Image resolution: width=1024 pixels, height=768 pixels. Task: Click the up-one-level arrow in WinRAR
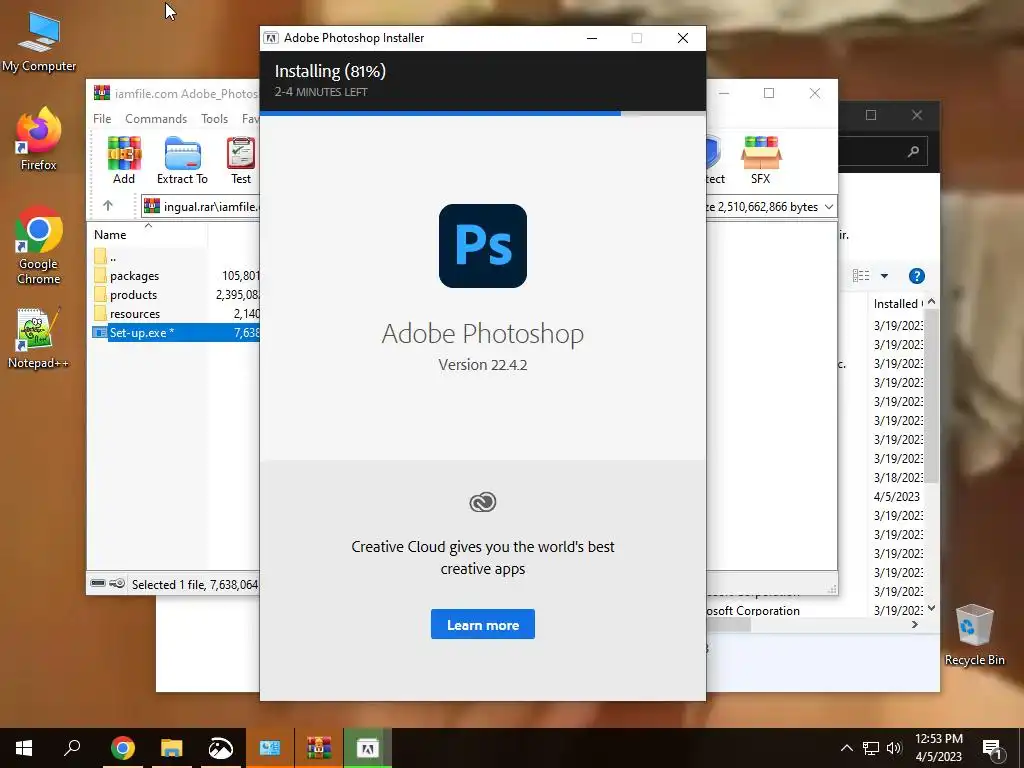pyautogui.click(x=108, y=206)
